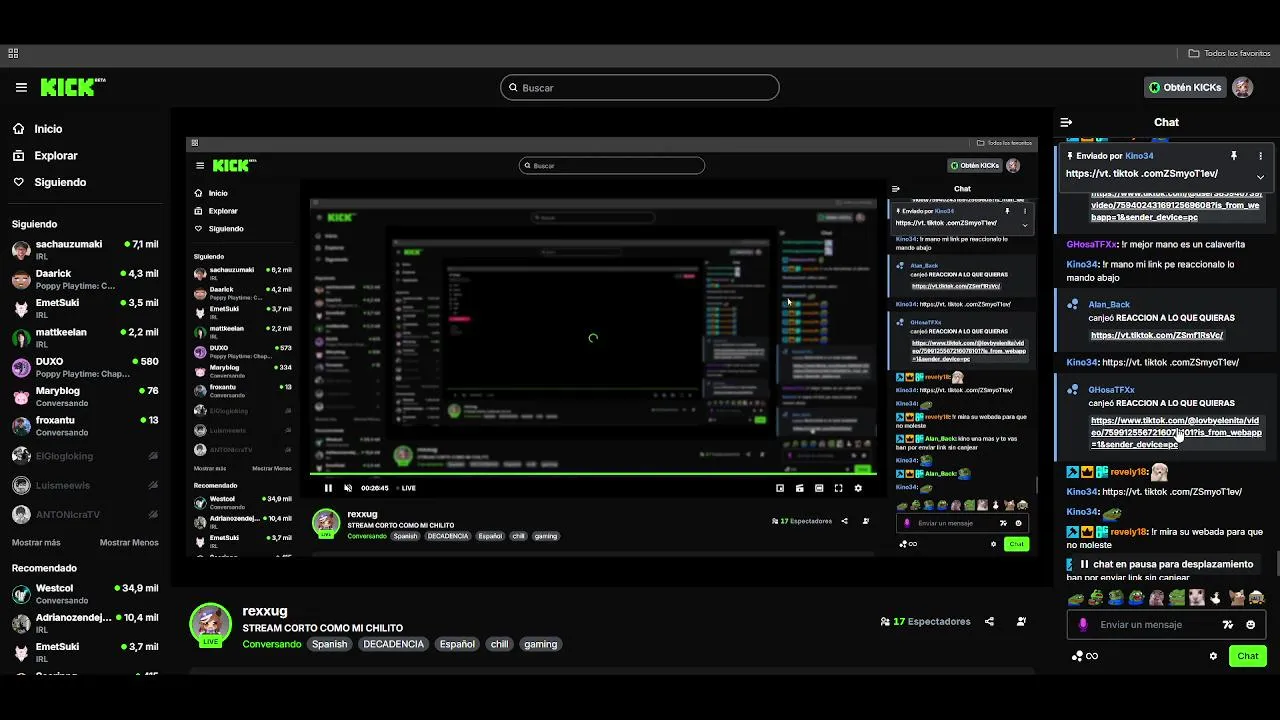1280x720 pixels.
Task: Collapse the Chat panel with the arrow icon
Action: point(1066,122)
